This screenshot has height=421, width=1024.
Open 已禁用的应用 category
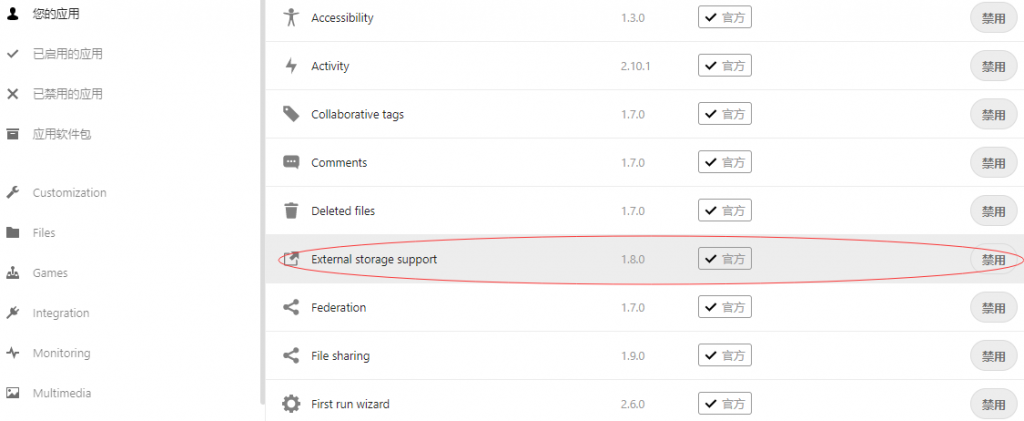pyautogui.click(x=67, y=94)
